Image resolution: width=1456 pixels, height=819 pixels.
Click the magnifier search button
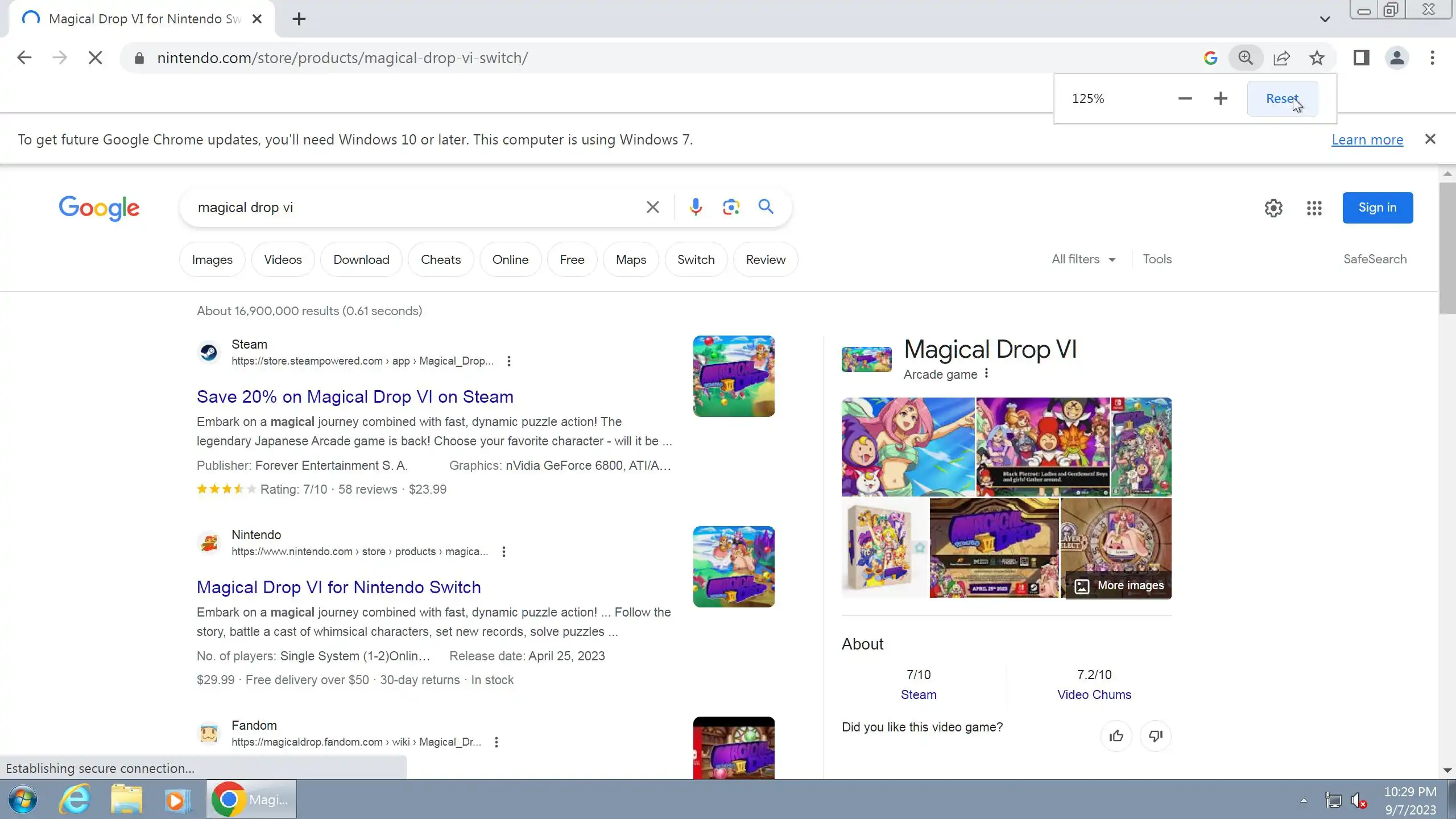(766, 206)
